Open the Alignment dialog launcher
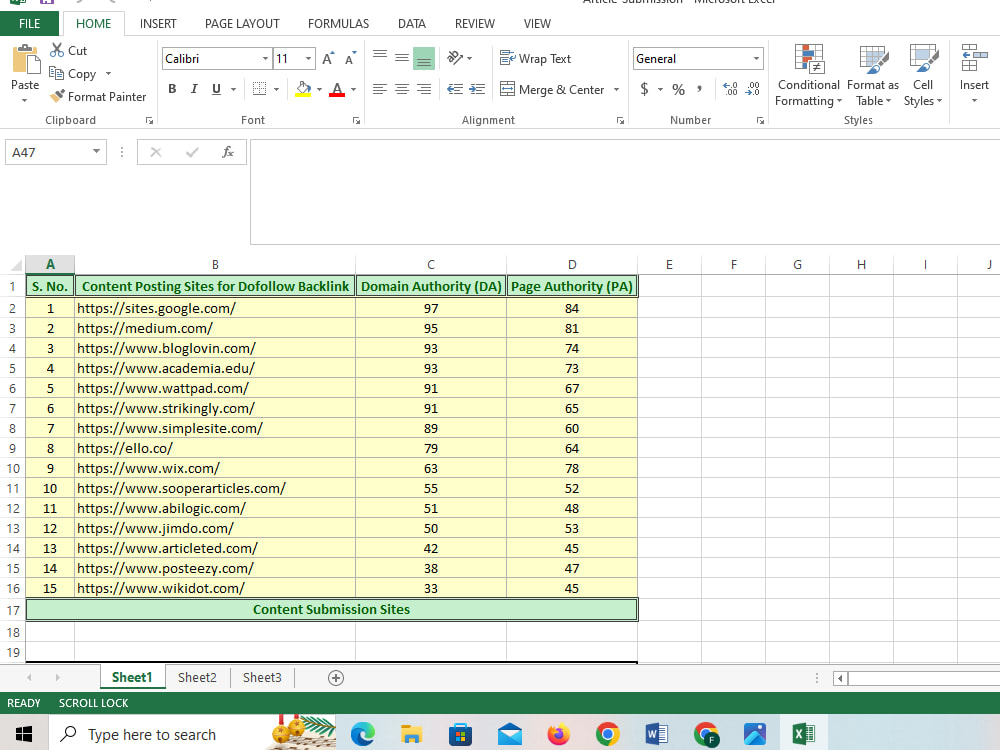The width and height of the screenshot is (1000, 750). [621, 121]
